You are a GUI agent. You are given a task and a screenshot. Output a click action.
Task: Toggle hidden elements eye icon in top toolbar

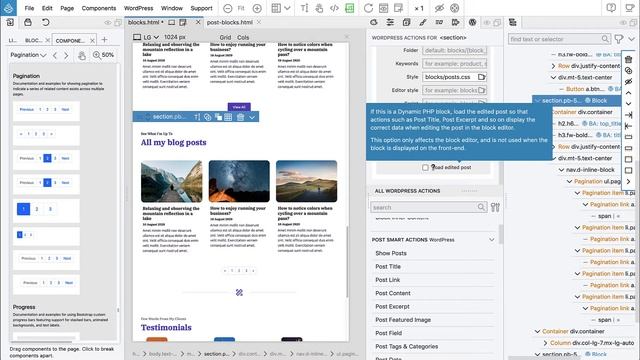439,8
